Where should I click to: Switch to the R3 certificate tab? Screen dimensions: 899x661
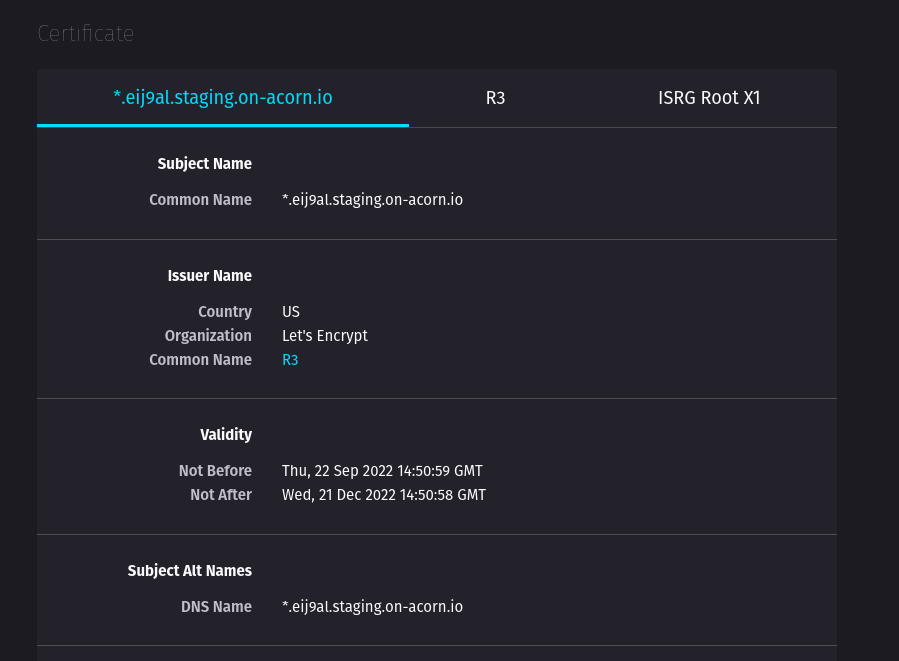click(x=495, y=98)
